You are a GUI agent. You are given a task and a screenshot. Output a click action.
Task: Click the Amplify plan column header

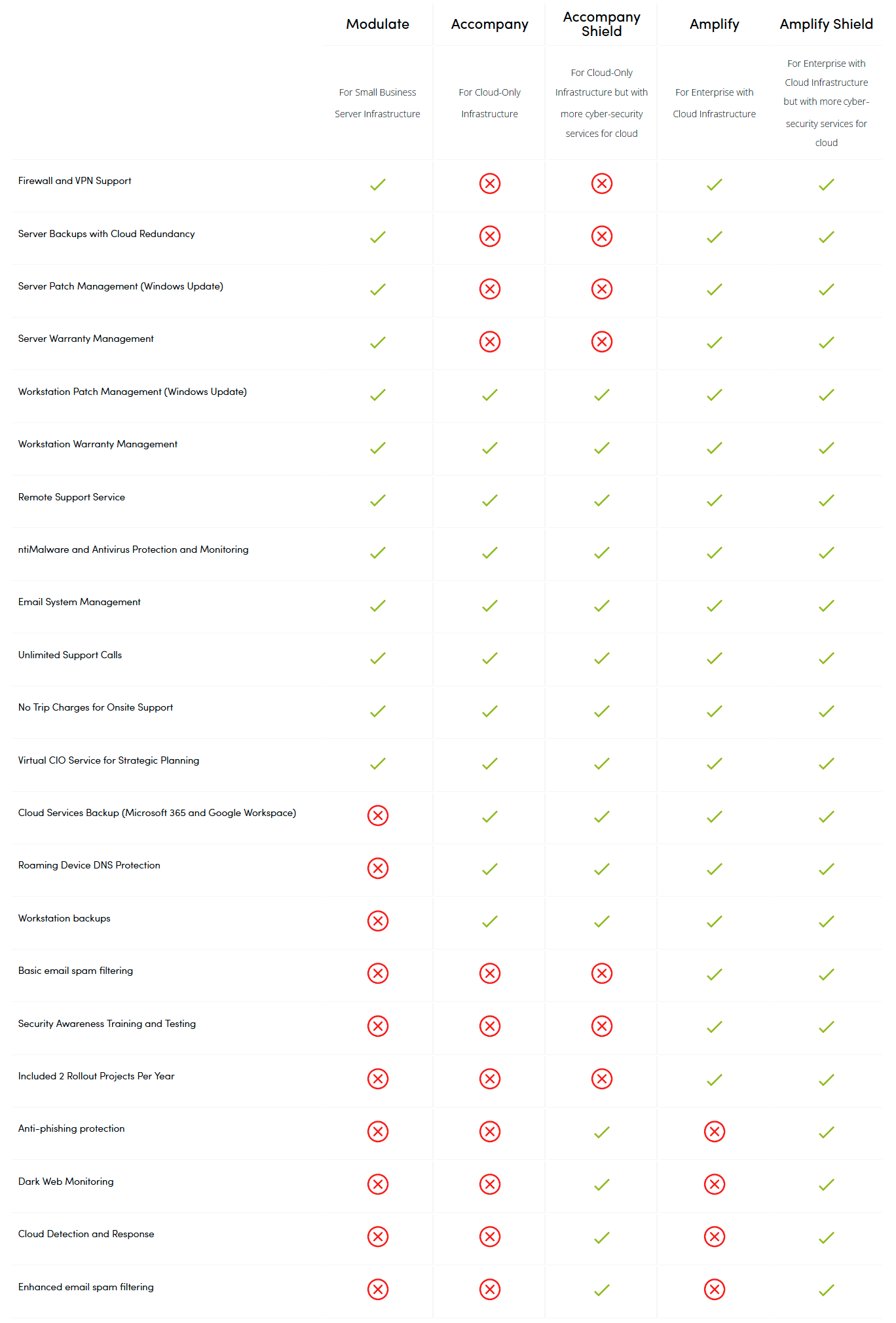click(714, 24)
